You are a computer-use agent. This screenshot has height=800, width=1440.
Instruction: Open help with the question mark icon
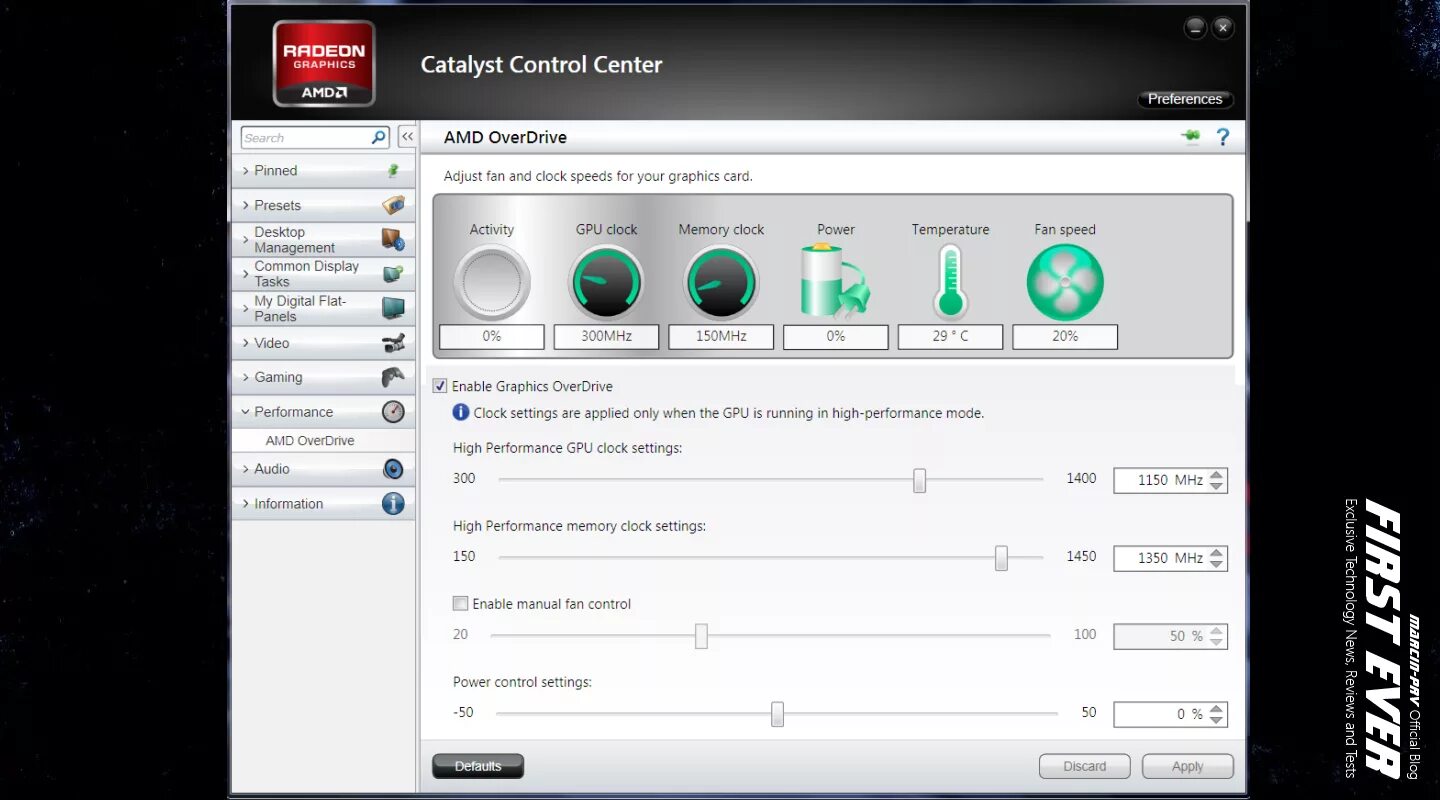tap(1223, 137)
